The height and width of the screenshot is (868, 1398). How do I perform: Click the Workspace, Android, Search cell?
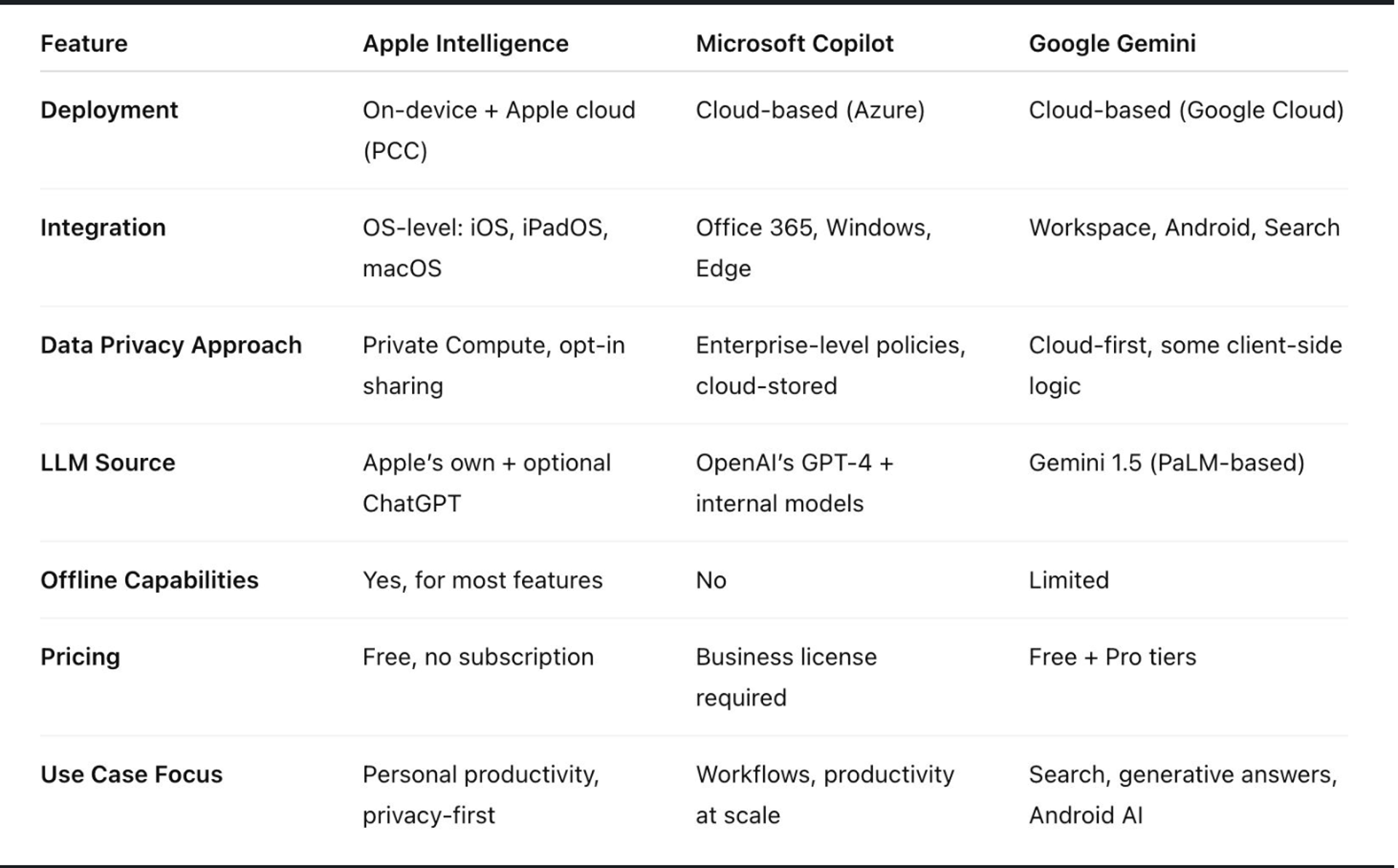1184,227
